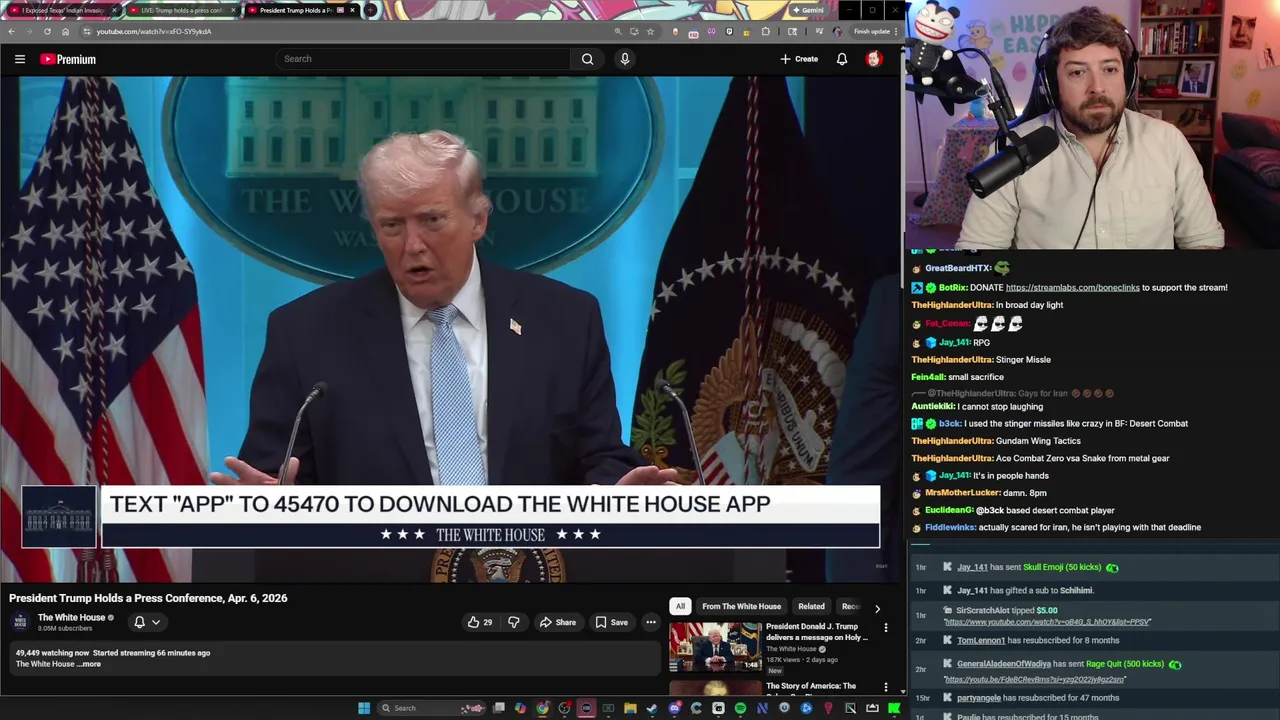Open GeneralAladeenOfWadiya's youtu.be link
Viewport: 1280px width, 720px height.
pos(1034,680)
